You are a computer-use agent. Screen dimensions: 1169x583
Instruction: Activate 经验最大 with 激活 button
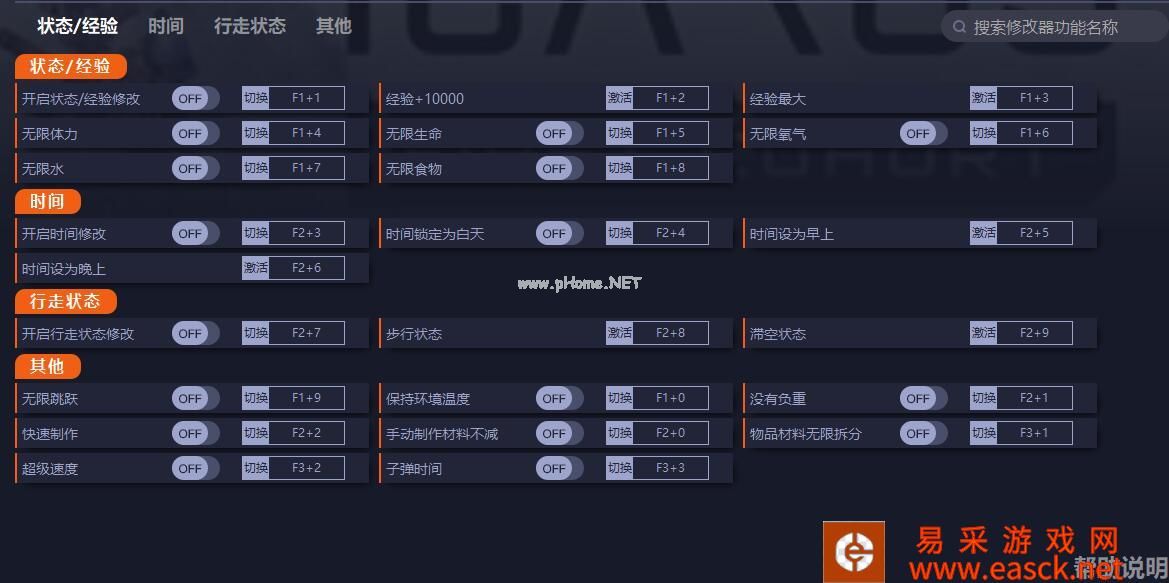coord(983,98)
